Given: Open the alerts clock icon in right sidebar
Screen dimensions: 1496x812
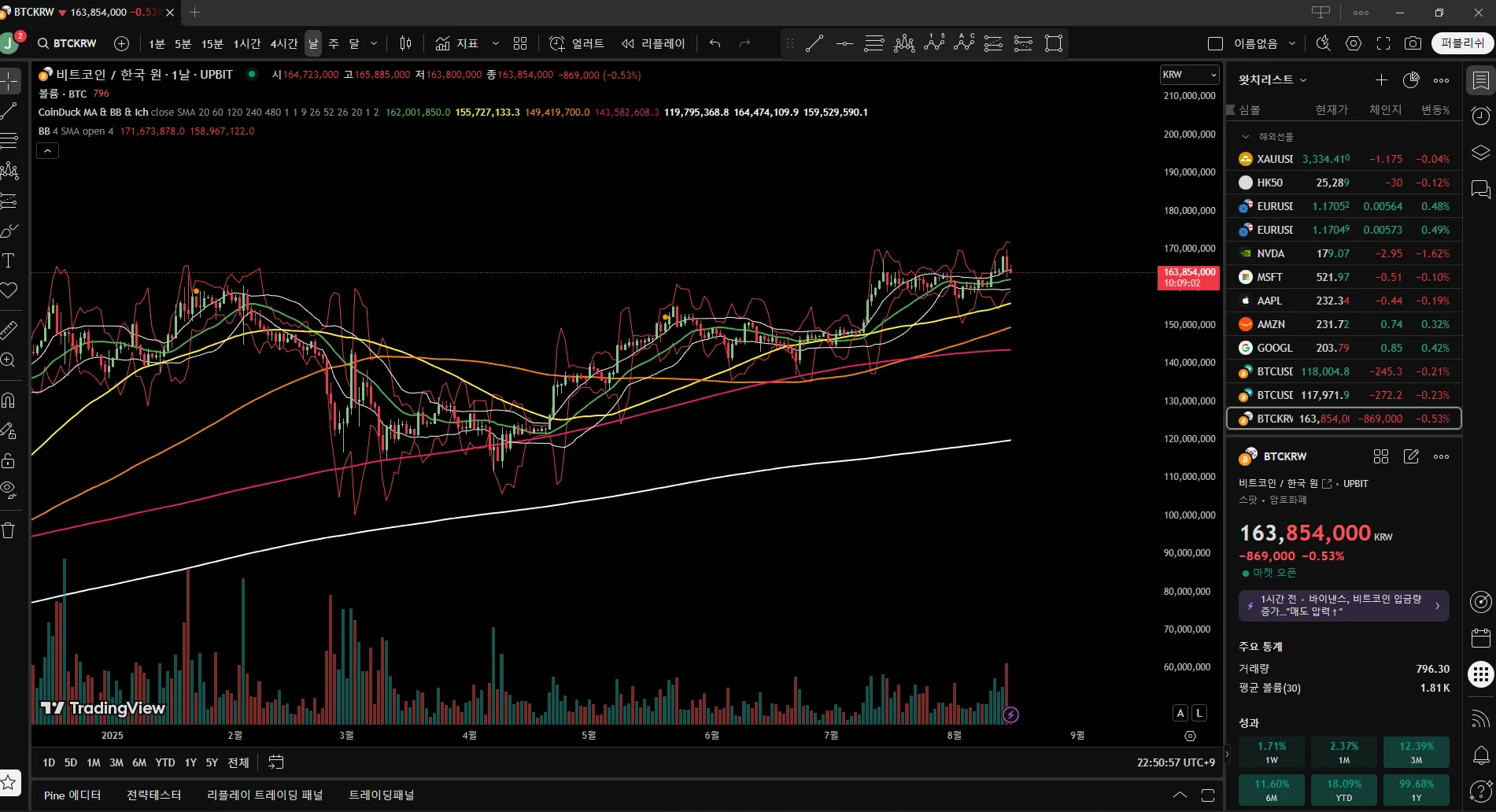Looking at the screenshot, I should (1480, 116).
